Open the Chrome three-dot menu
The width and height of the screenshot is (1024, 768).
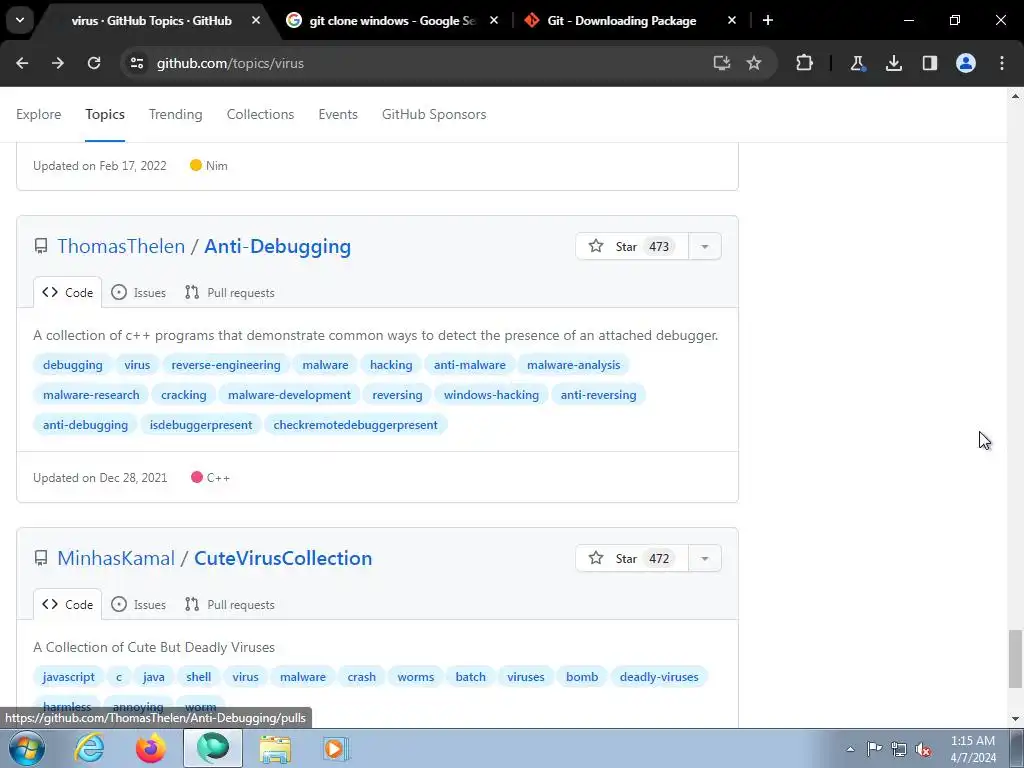[x=1002, y=63]
